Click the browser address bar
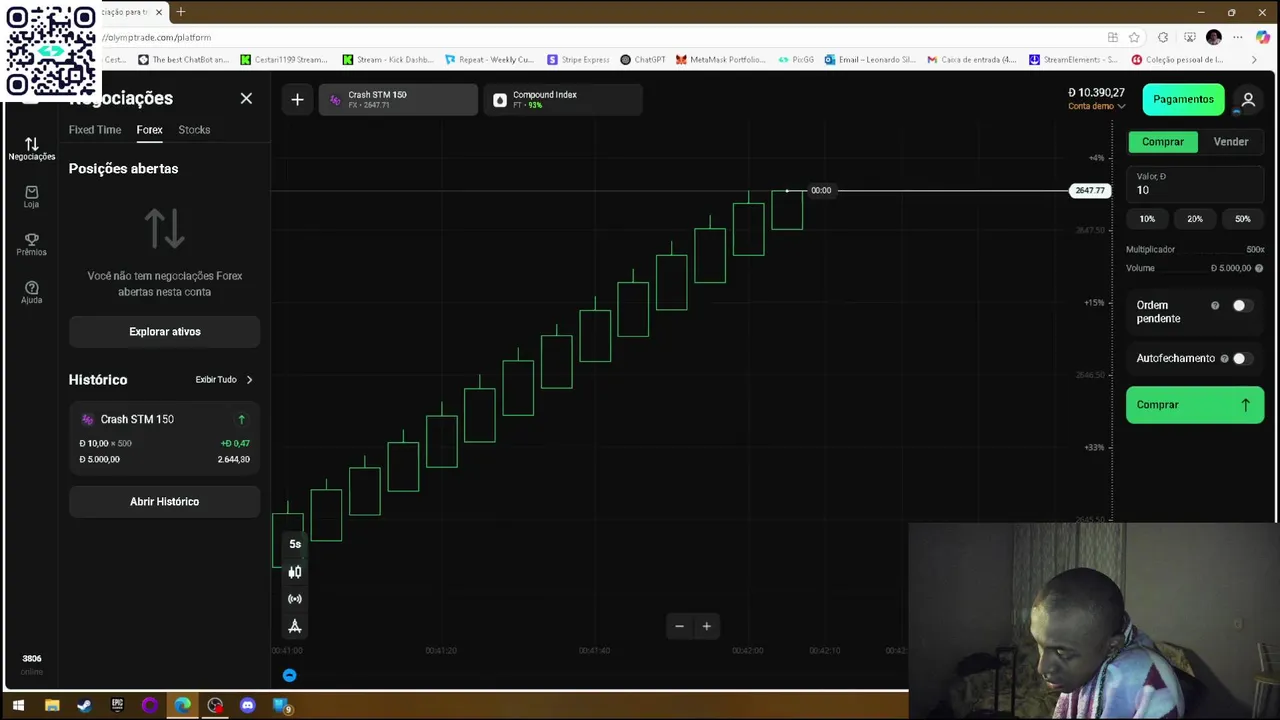This screenshot has width=1280, height=720. coord(600,37)
